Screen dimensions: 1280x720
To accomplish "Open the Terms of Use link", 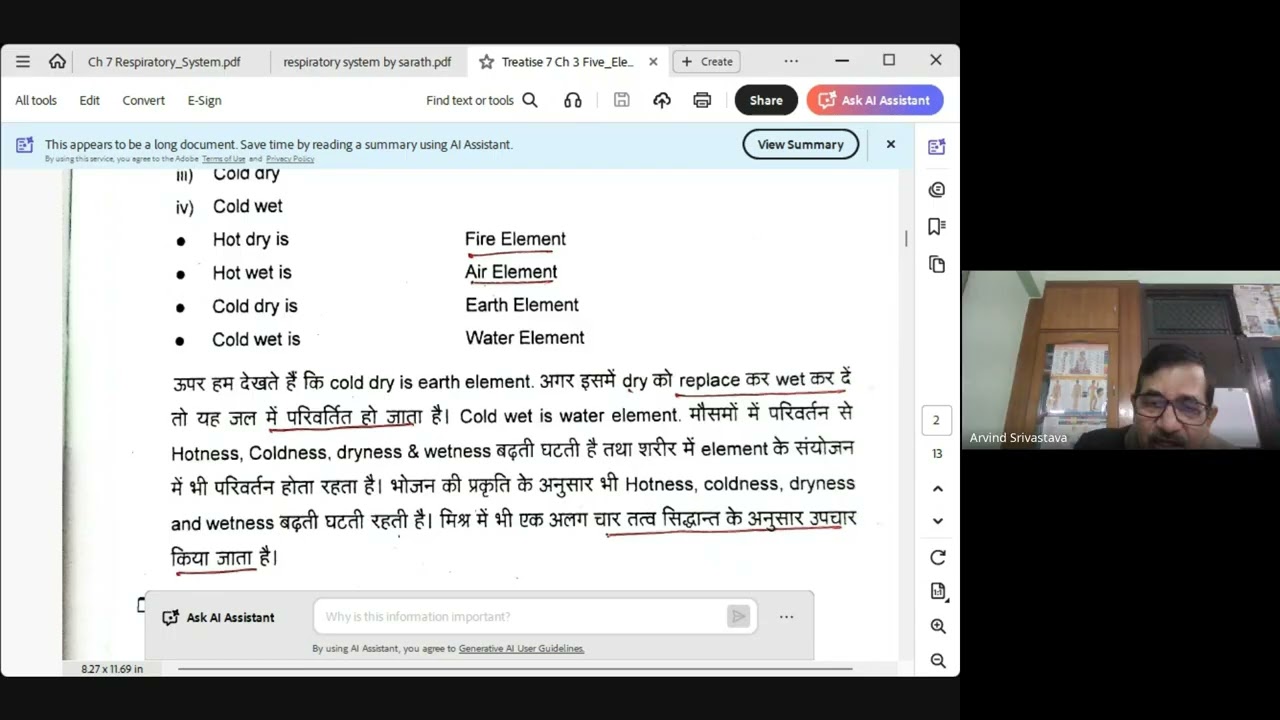I will point(223,159).
